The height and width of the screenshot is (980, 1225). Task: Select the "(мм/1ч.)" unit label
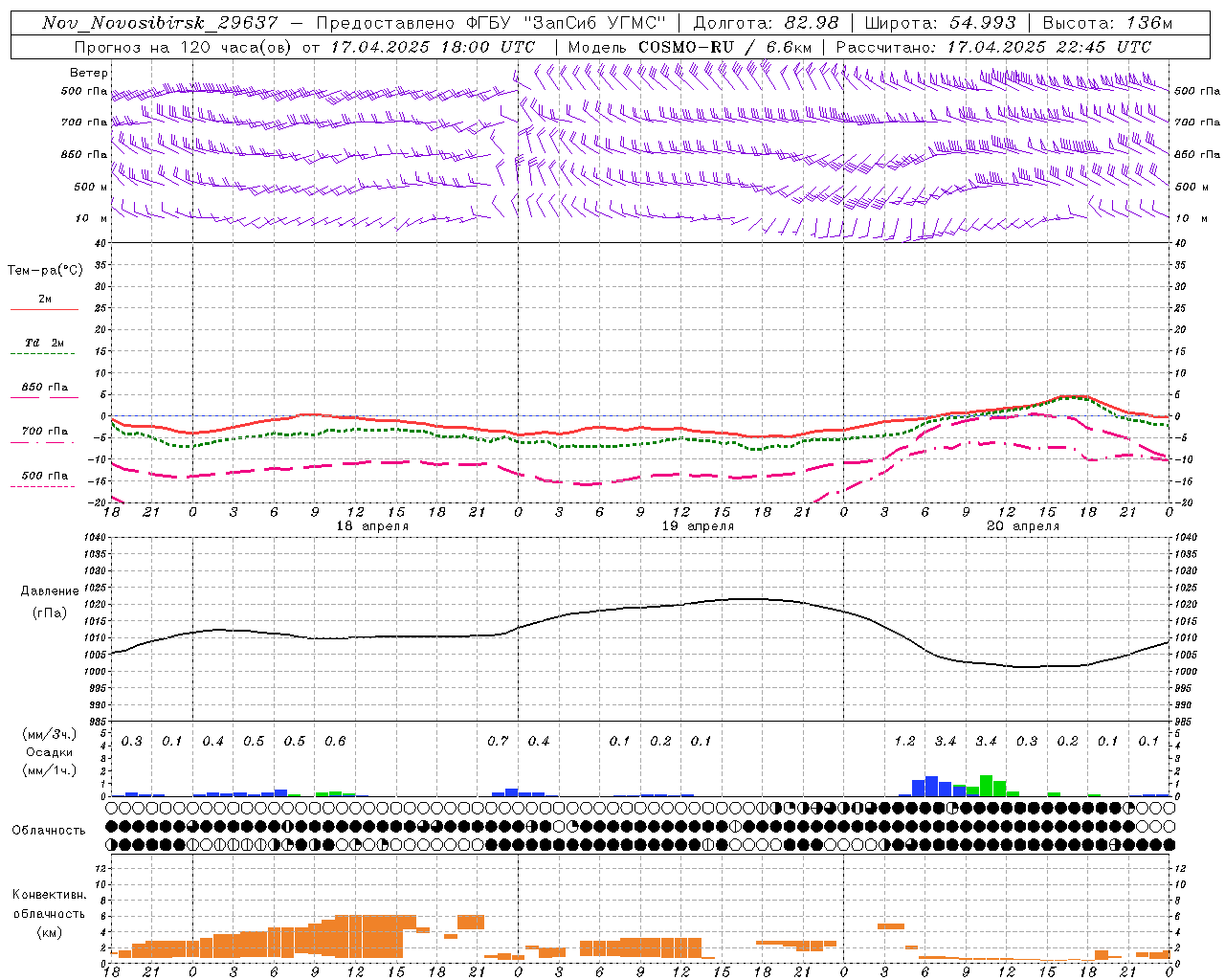point(49,770)
